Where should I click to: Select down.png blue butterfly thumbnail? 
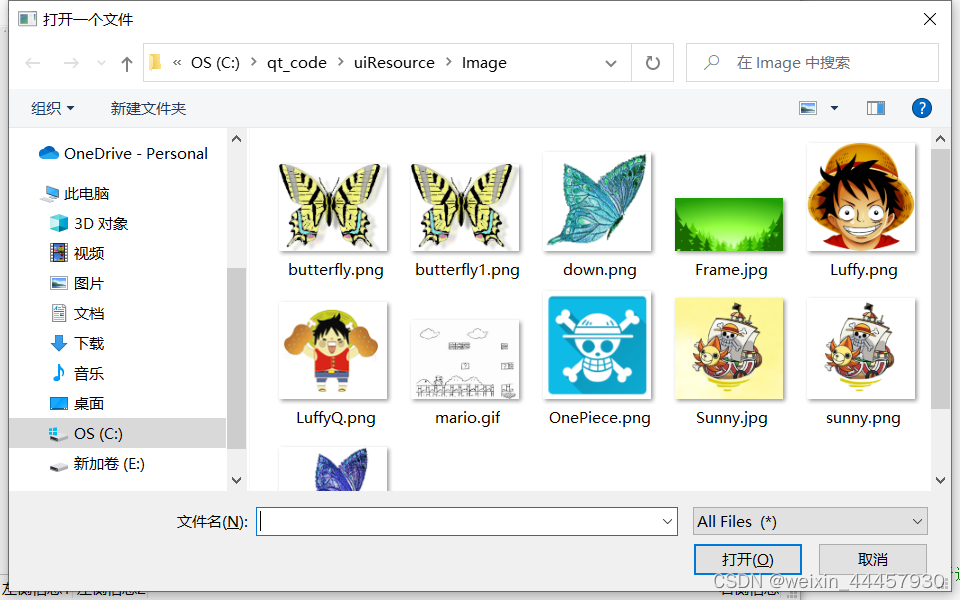click(x=597, y=201)
